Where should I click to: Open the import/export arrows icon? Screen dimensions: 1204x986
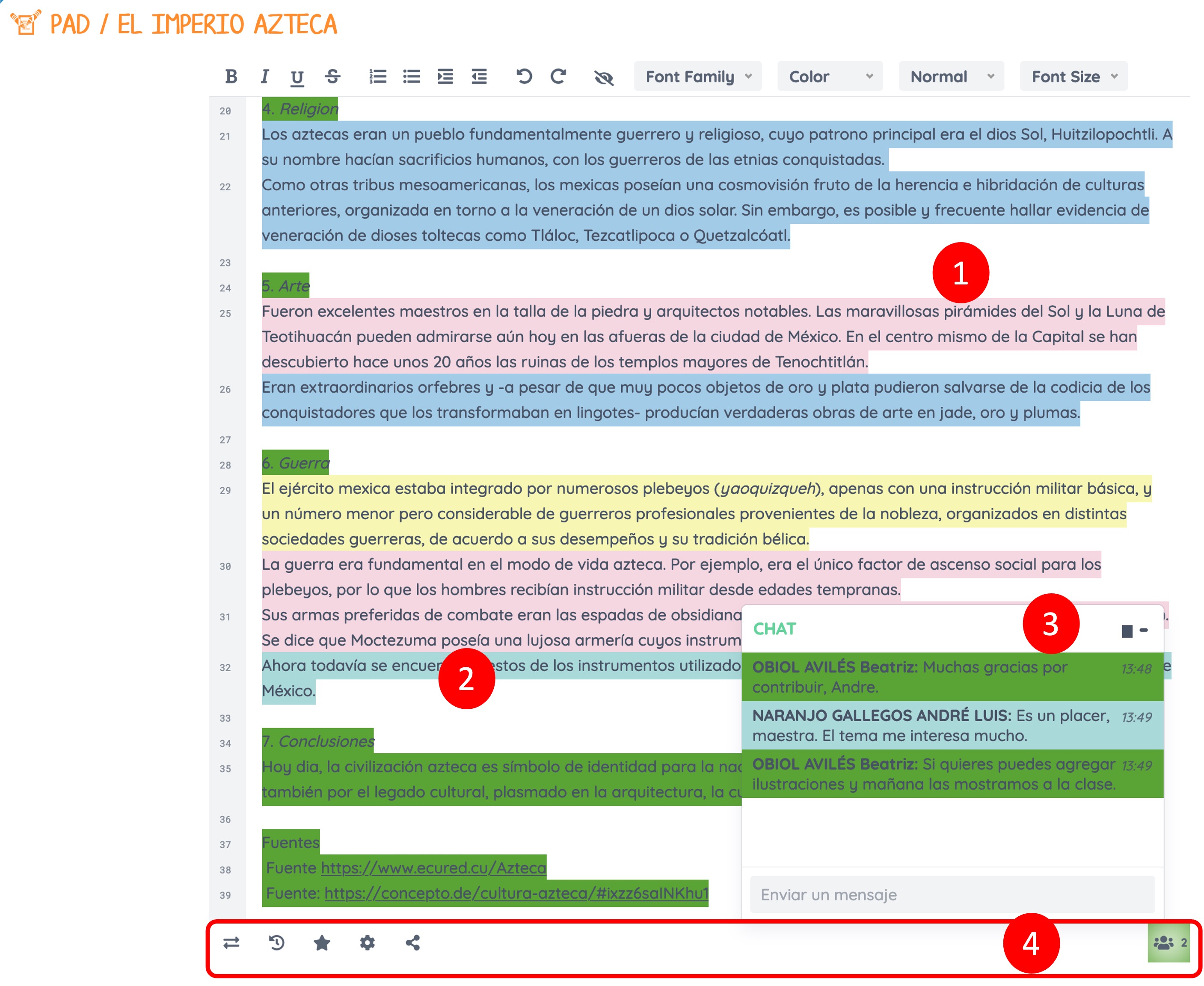point(231,943)
